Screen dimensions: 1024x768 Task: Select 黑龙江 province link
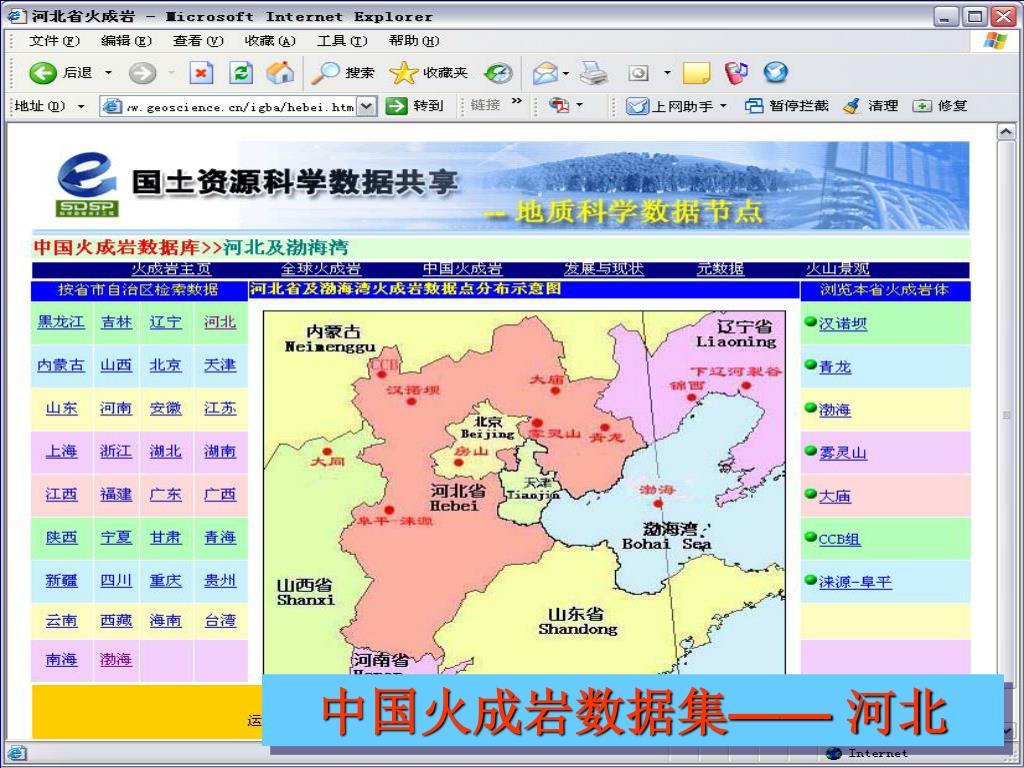pos(61,322)
